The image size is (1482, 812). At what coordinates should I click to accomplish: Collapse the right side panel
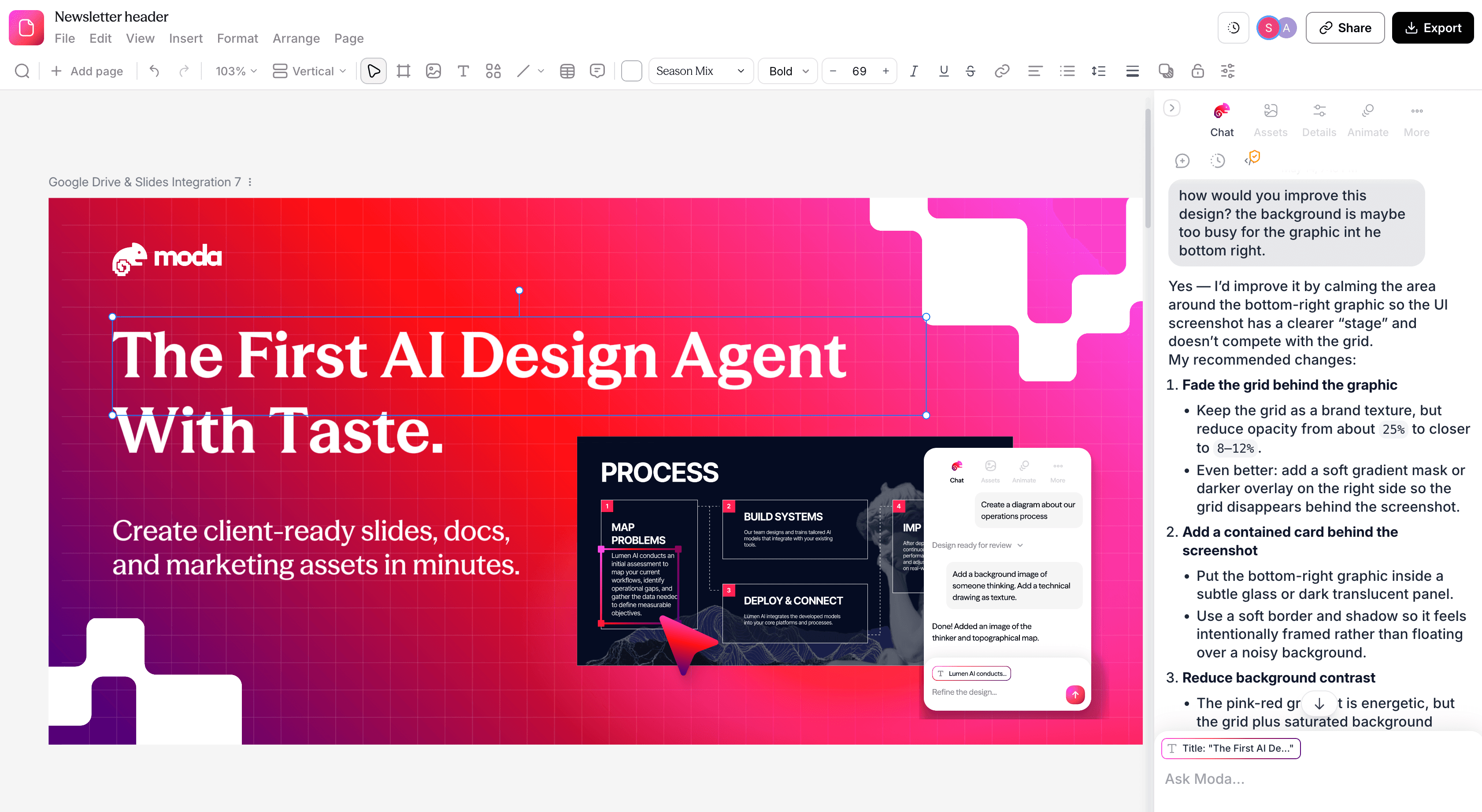tap(1172, 108)
